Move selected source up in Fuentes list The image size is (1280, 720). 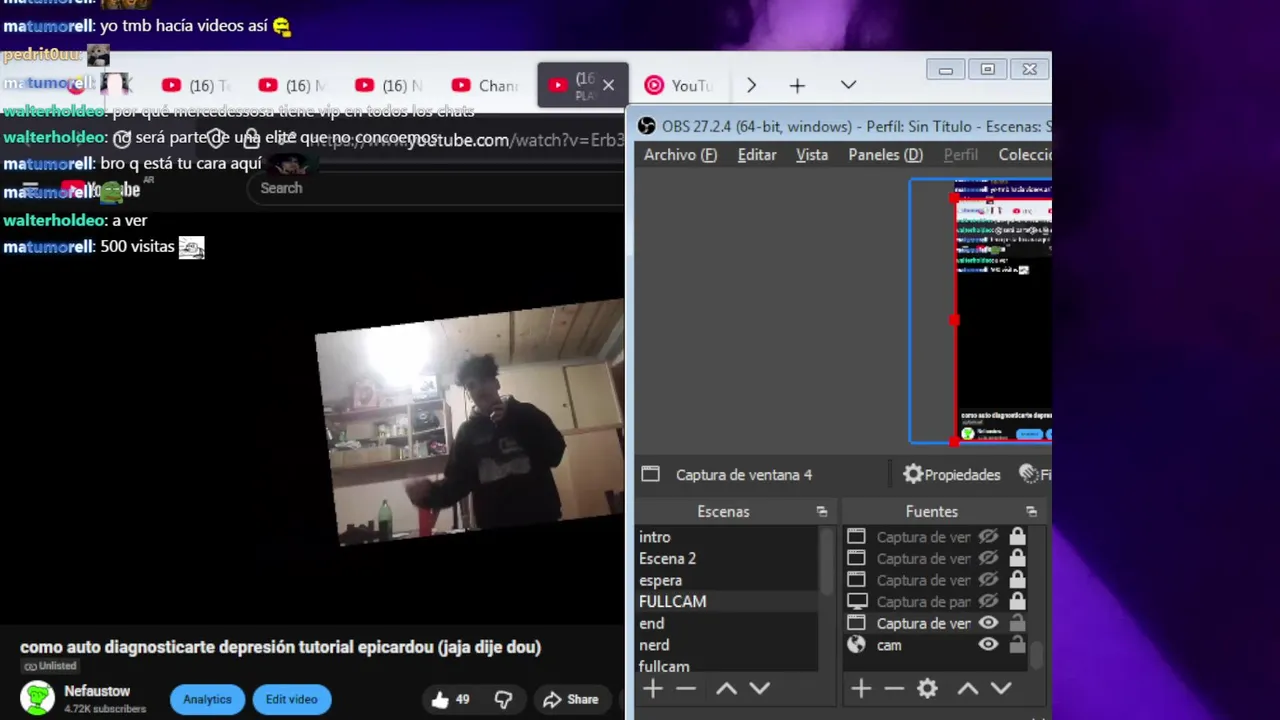pos(968,688)
